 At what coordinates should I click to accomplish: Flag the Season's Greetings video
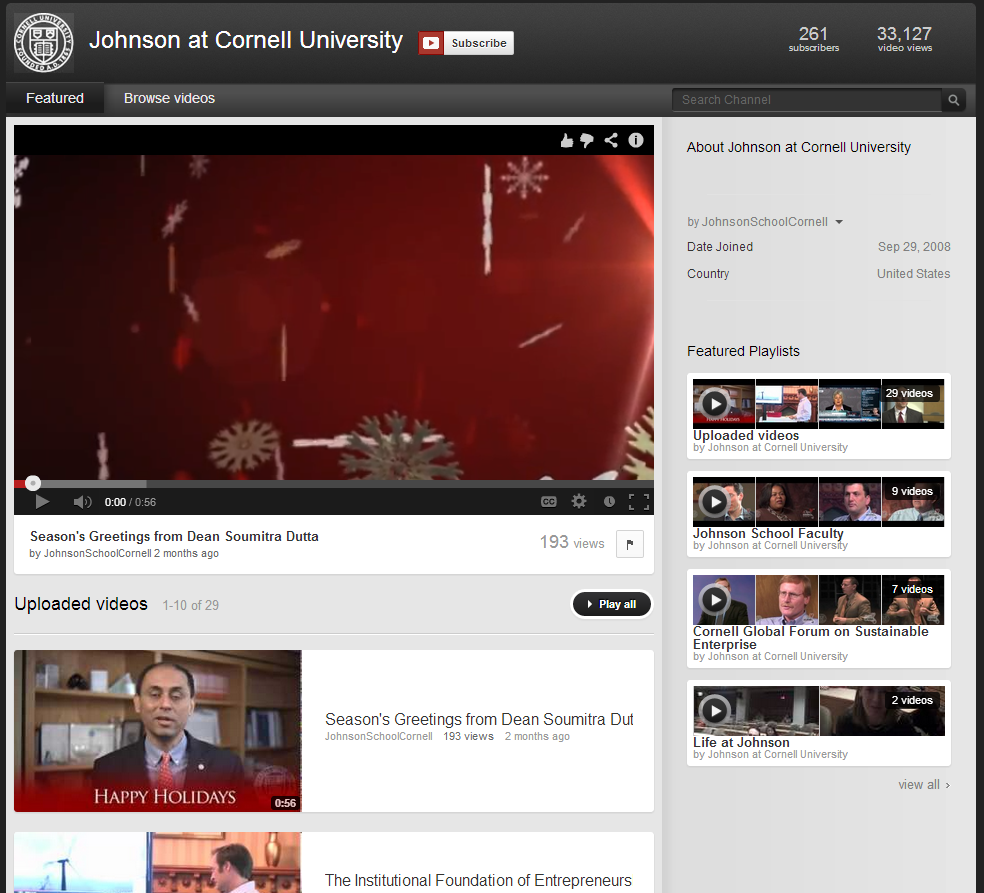click(x=629, y=544)
